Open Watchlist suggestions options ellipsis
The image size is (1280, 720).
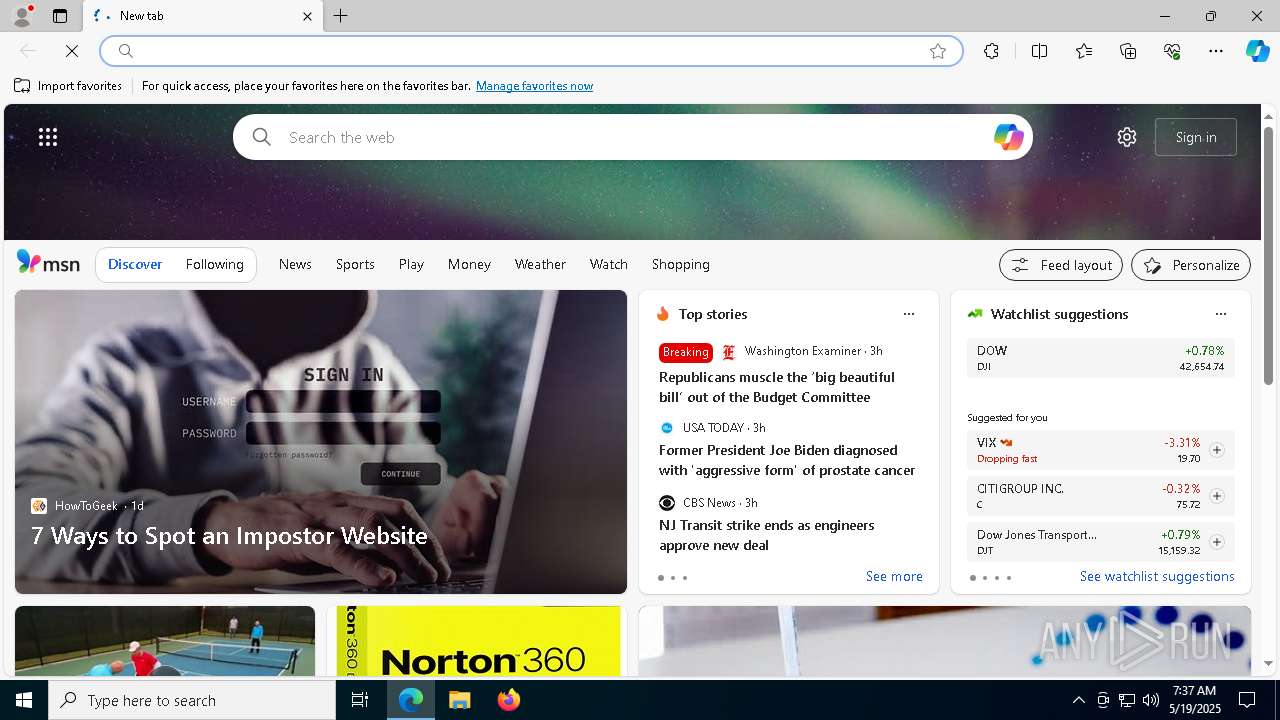(x=1221, y=314)
